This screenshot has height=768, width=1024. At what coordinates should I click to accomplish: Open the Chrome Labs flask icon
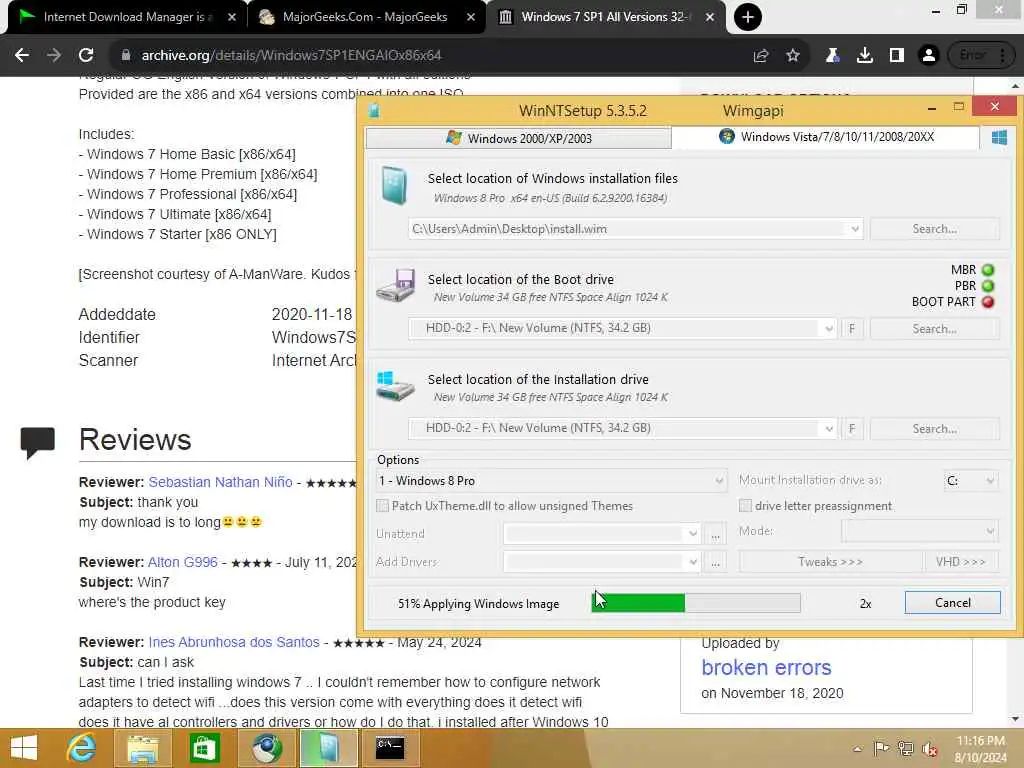[x=832, y=56]
